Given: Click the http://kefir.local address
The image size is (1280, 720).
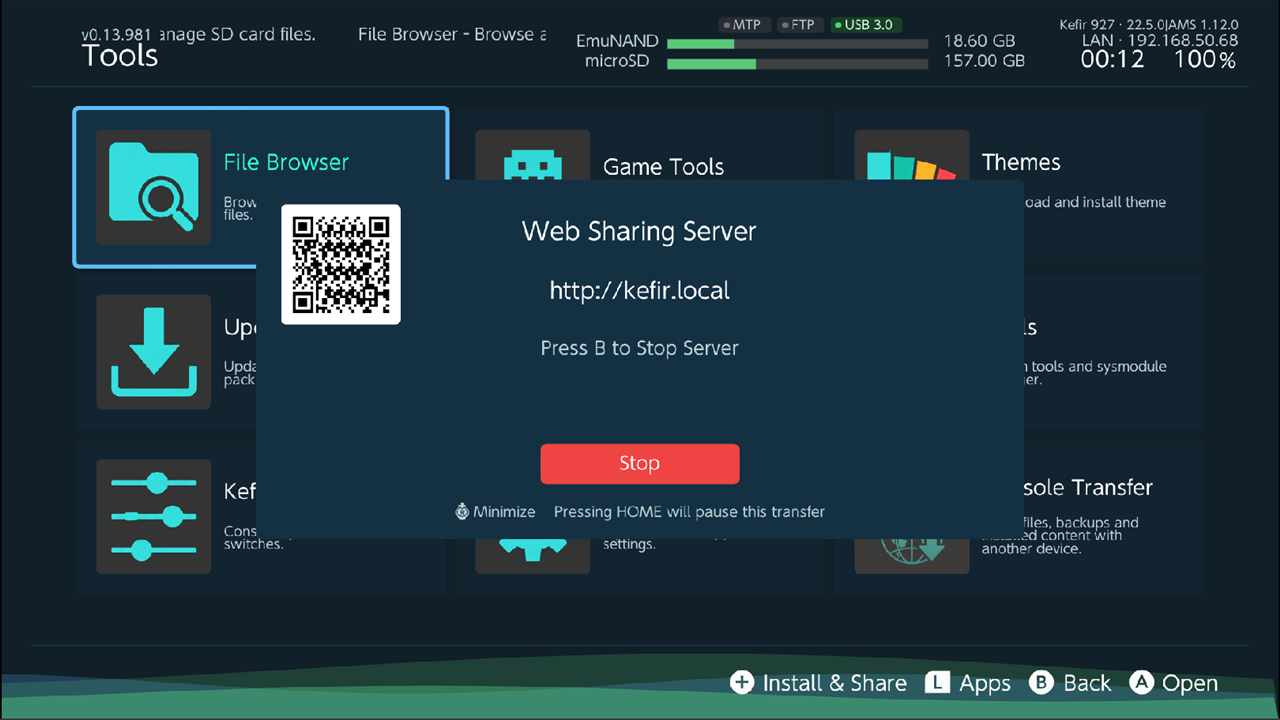Looking at the screenshot, I should 640,291.
